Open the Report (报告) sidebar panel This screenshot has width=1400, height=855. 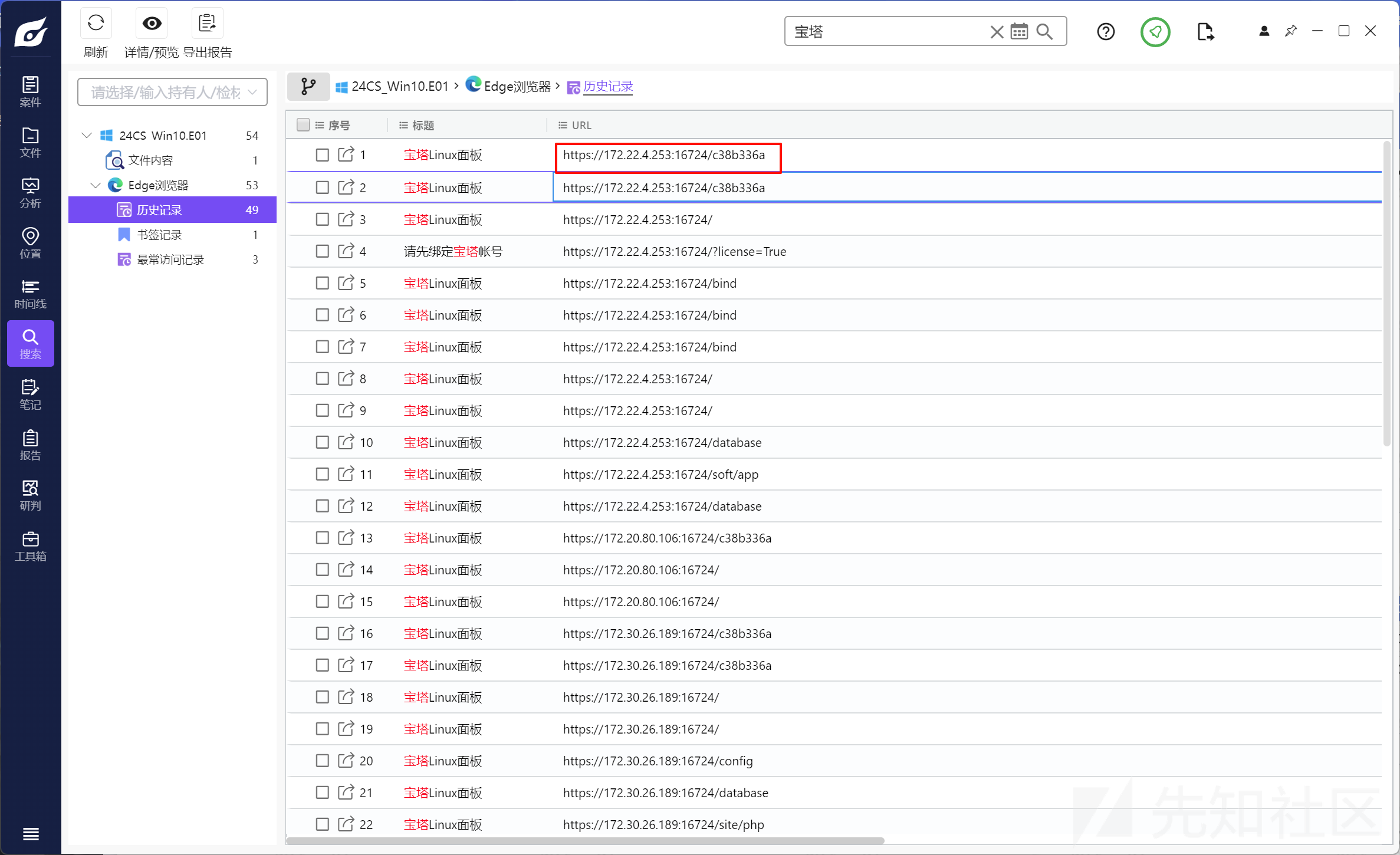click(x=30, y=445)
